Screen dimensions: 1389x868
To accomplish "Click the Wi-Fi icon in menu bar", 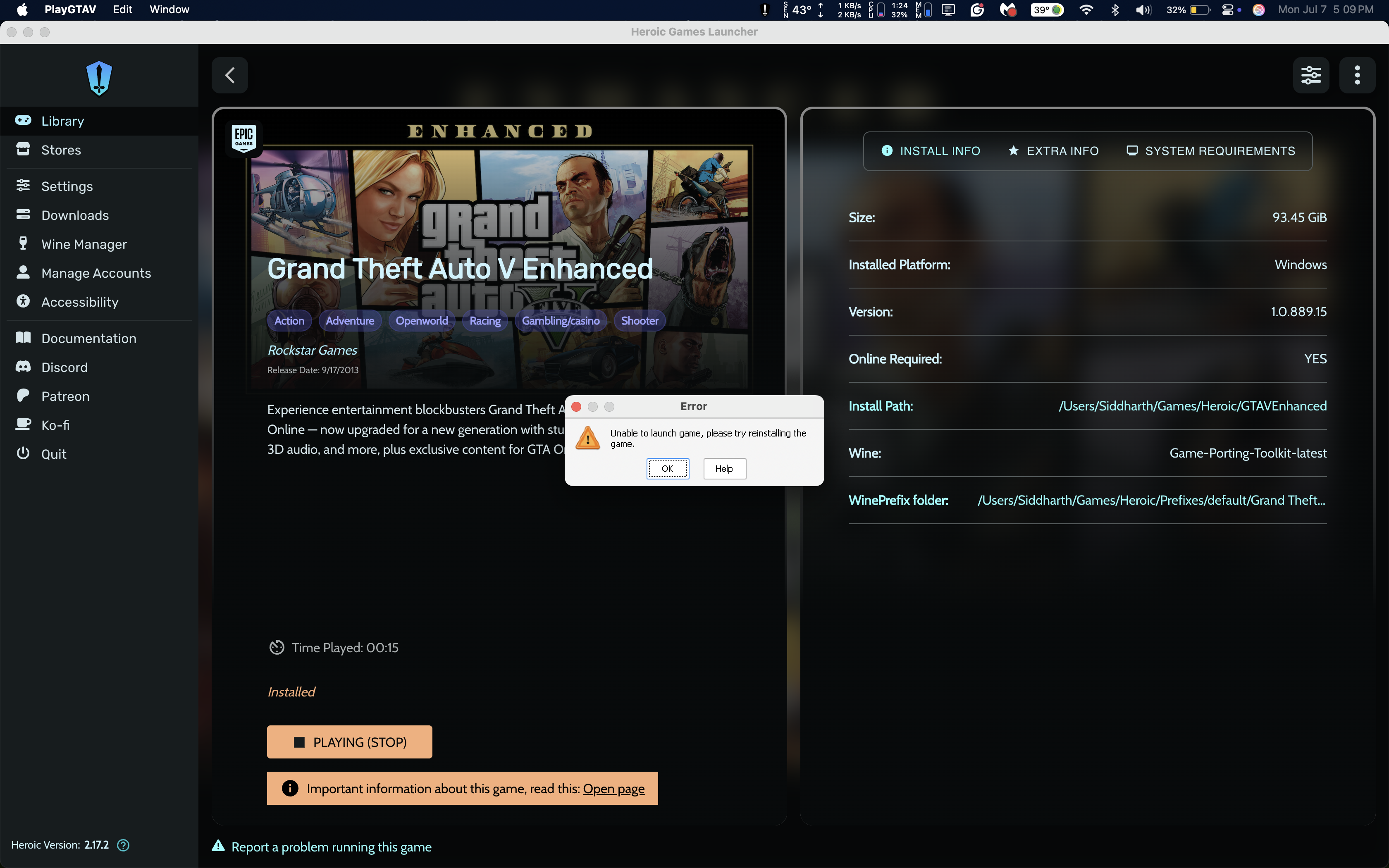I will coord(1086,9).
